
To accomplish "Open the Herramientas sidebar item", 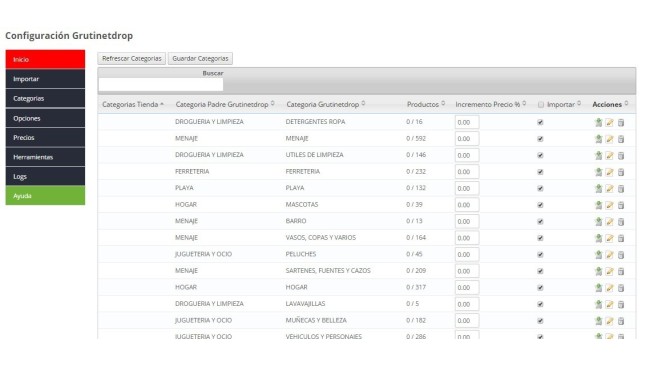I will pyautogui.click(x=45, y=157).
